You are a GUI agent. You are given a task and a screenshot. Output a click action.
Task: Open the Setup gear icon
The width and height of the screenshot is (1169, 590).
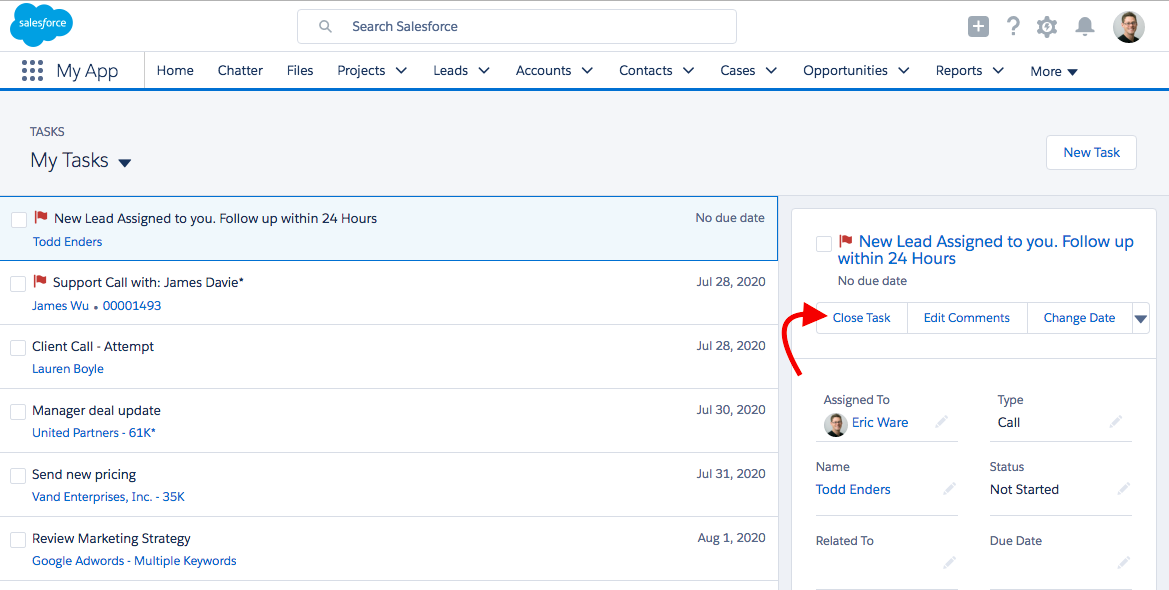point(1047,27)
